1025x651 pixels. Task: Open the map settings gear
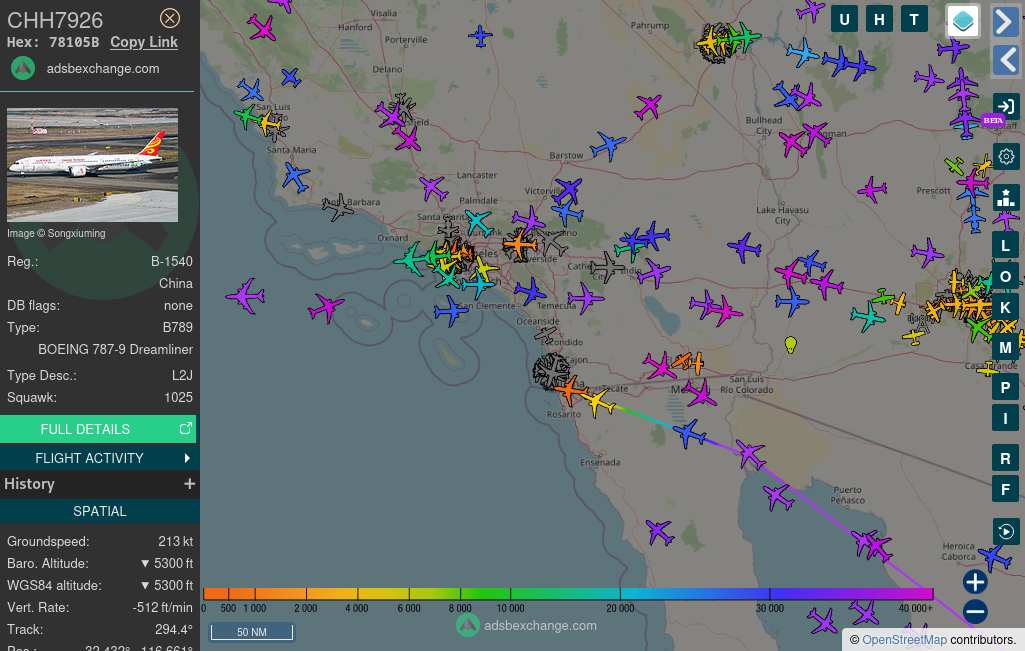point(1006,156)
